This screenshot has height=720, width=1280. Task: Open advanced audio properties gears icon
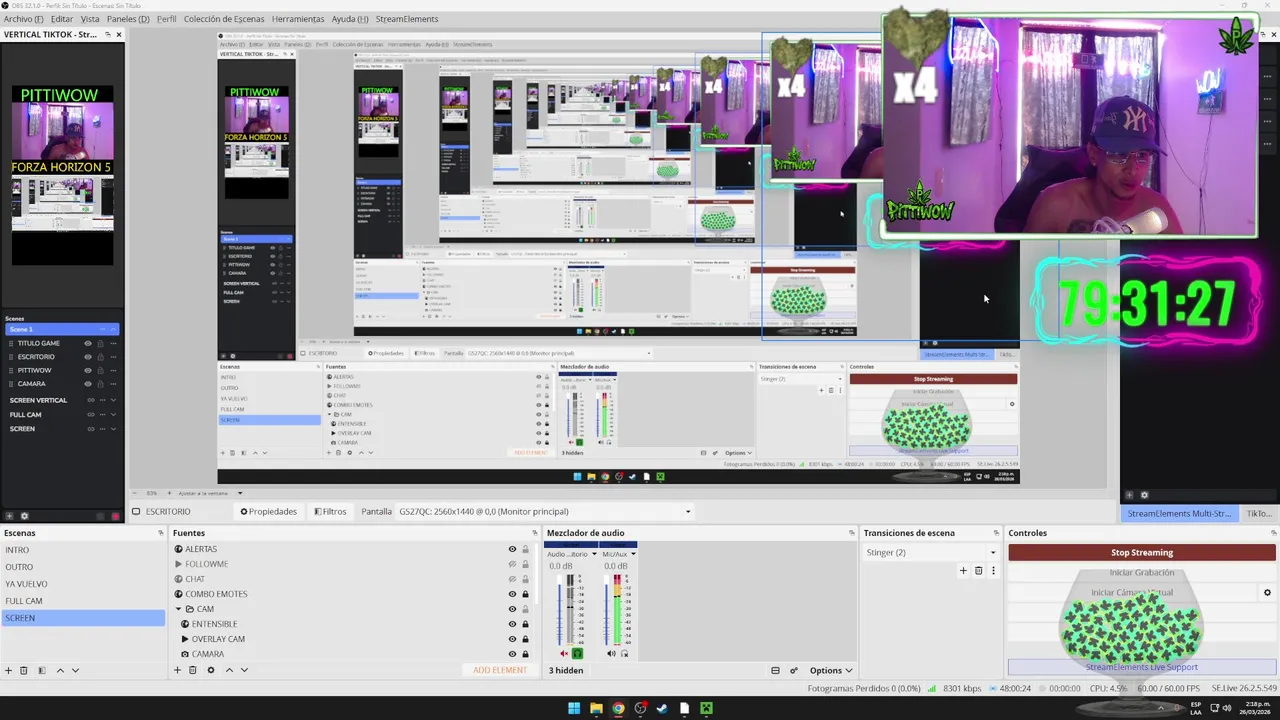click(x=794, y=670)
